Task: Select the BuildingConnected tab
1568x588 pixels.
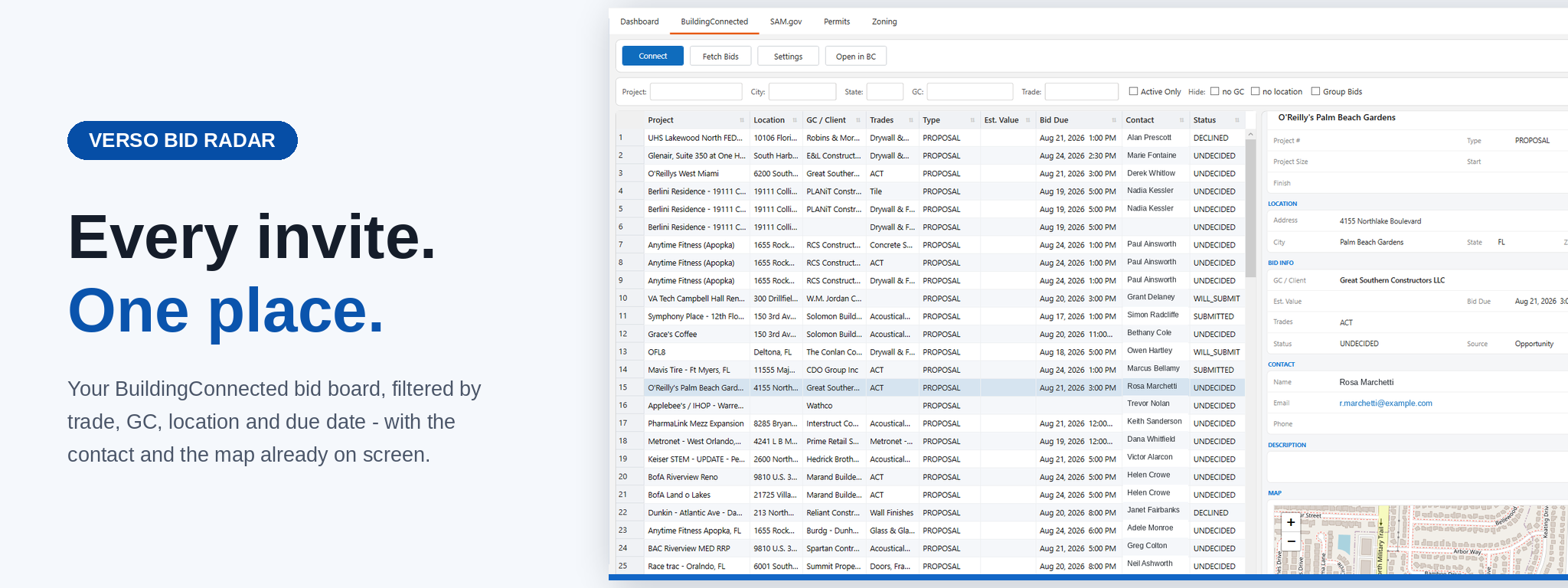Action: (714, 21)
